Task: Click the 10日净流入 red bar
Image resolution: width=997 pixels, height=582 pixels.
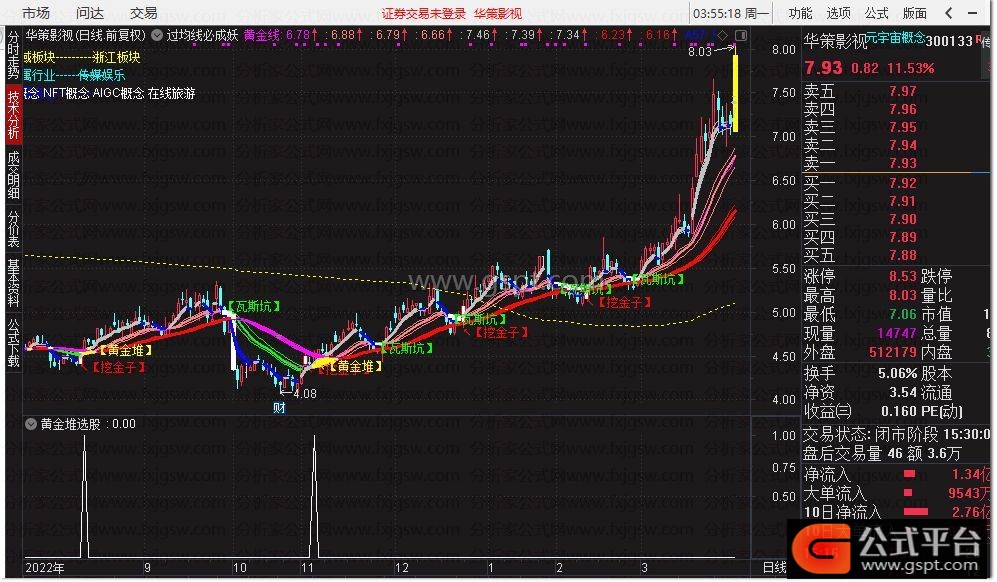Action: [915, 511]
